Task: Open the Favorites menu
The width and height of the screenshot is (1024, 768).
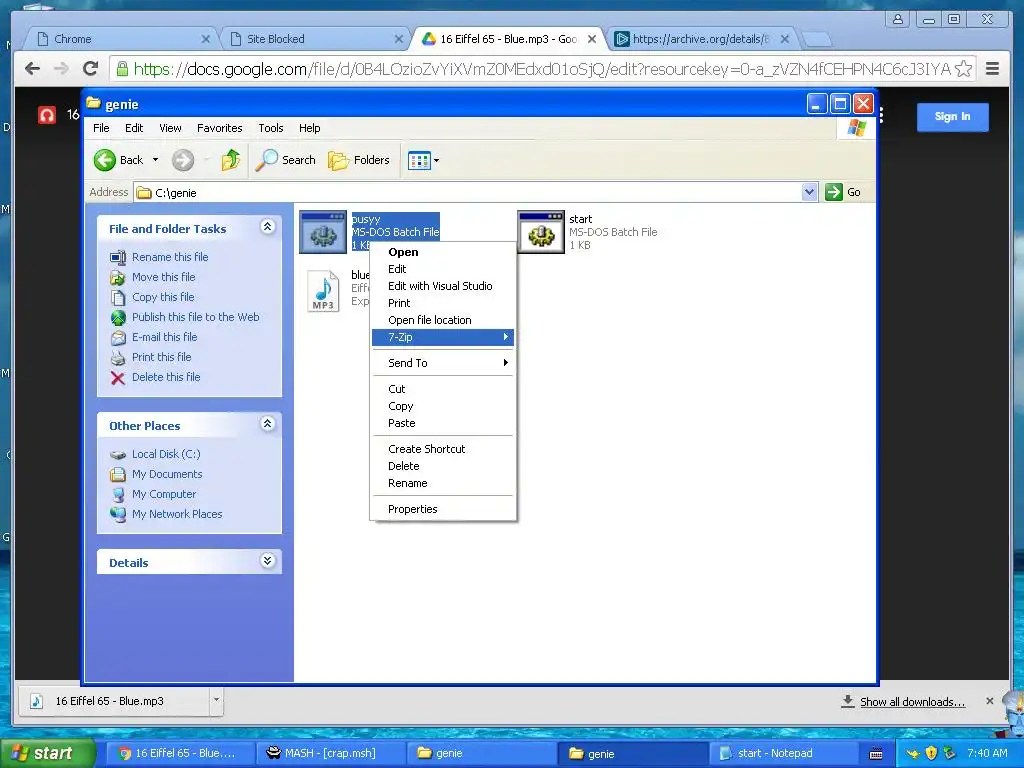Action: point(219,128)
